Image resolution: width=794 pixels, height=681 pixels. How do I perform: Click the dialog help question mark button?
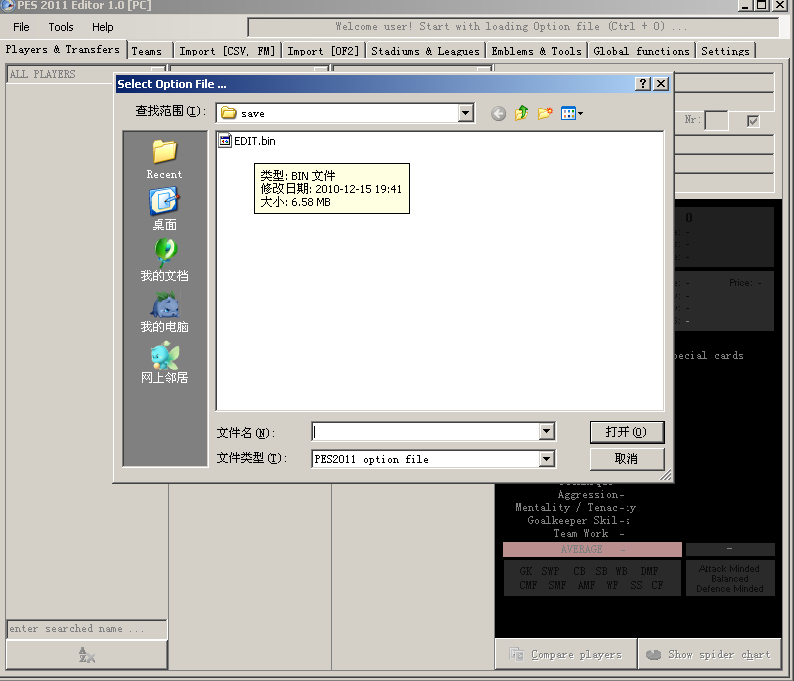(x=643, y=84)
